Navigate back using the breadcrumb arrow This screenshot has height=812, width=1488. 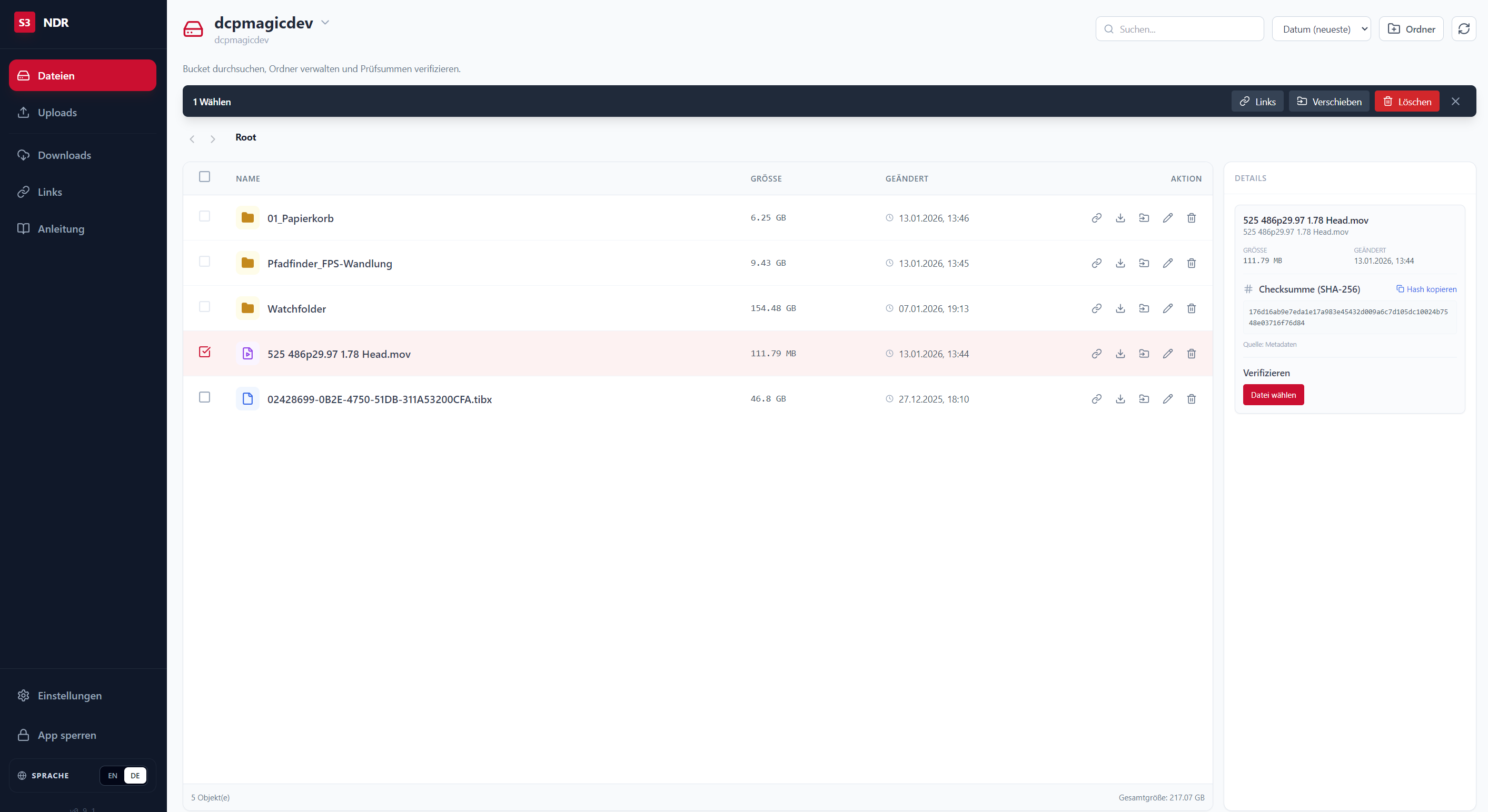point(192,138)
